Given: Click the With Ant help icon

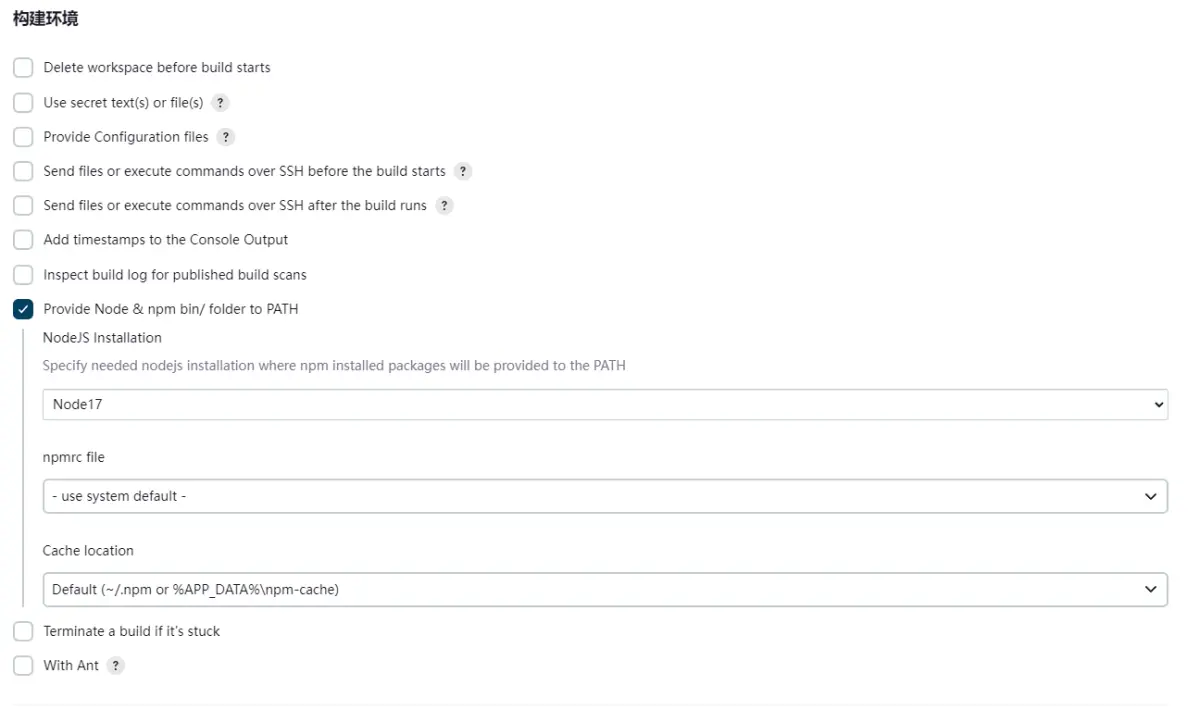Looking at the screenshot, I should pos(116,666).
